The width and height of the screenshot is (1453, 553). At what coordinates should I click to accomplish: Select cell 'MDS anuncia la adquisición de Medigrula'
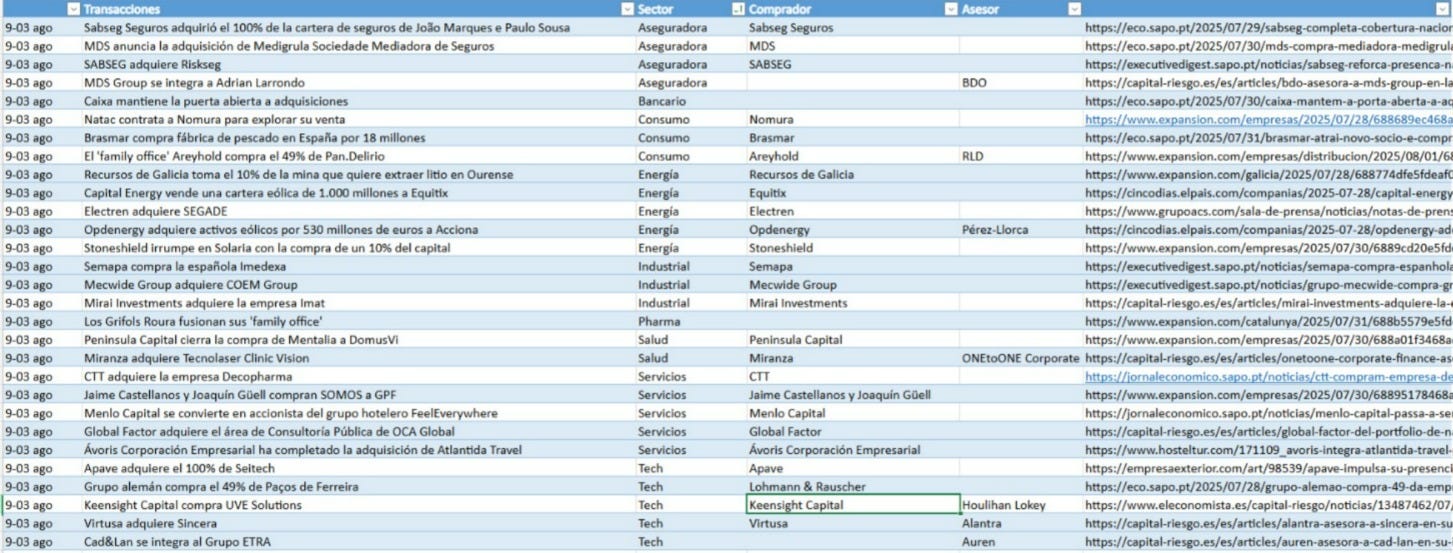(x=358, y=46)
